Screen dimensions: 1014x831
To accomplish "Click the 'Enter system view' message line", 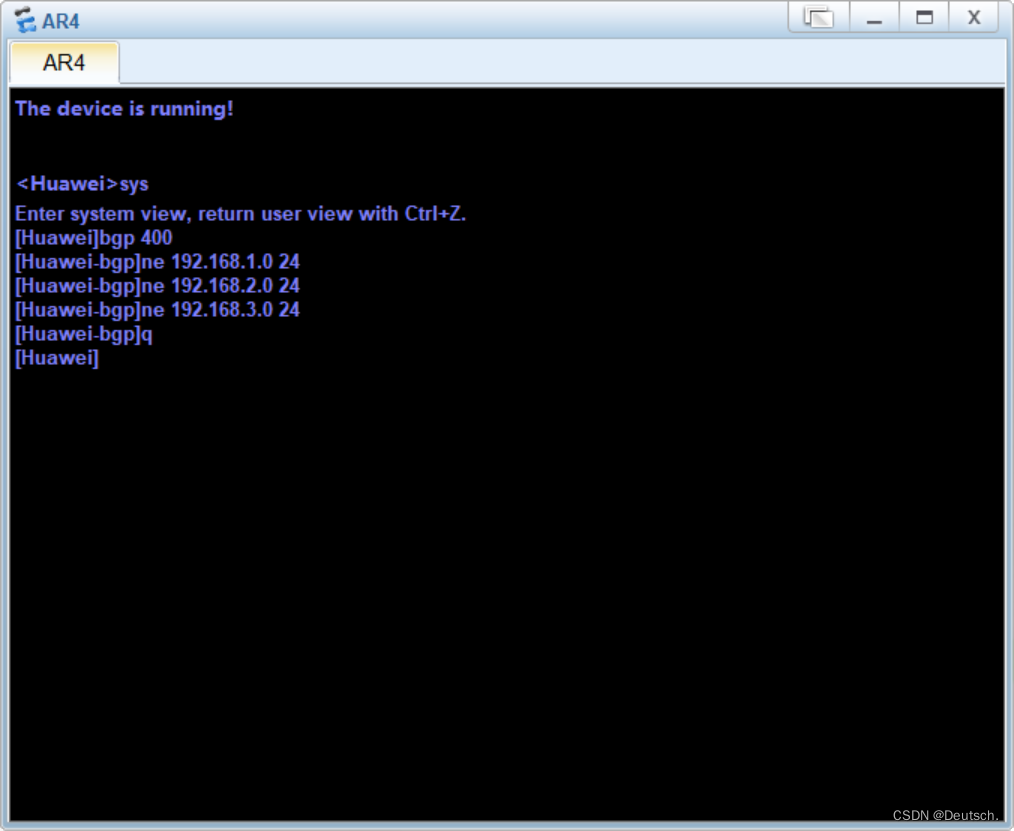I will pyautogui.click(x=241, y=213).
